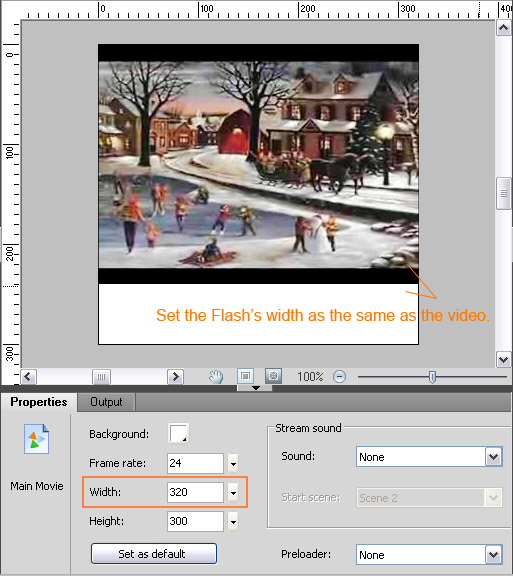Open the Background color swatch
Screen dimensions: 513x576
pos(179,434)
